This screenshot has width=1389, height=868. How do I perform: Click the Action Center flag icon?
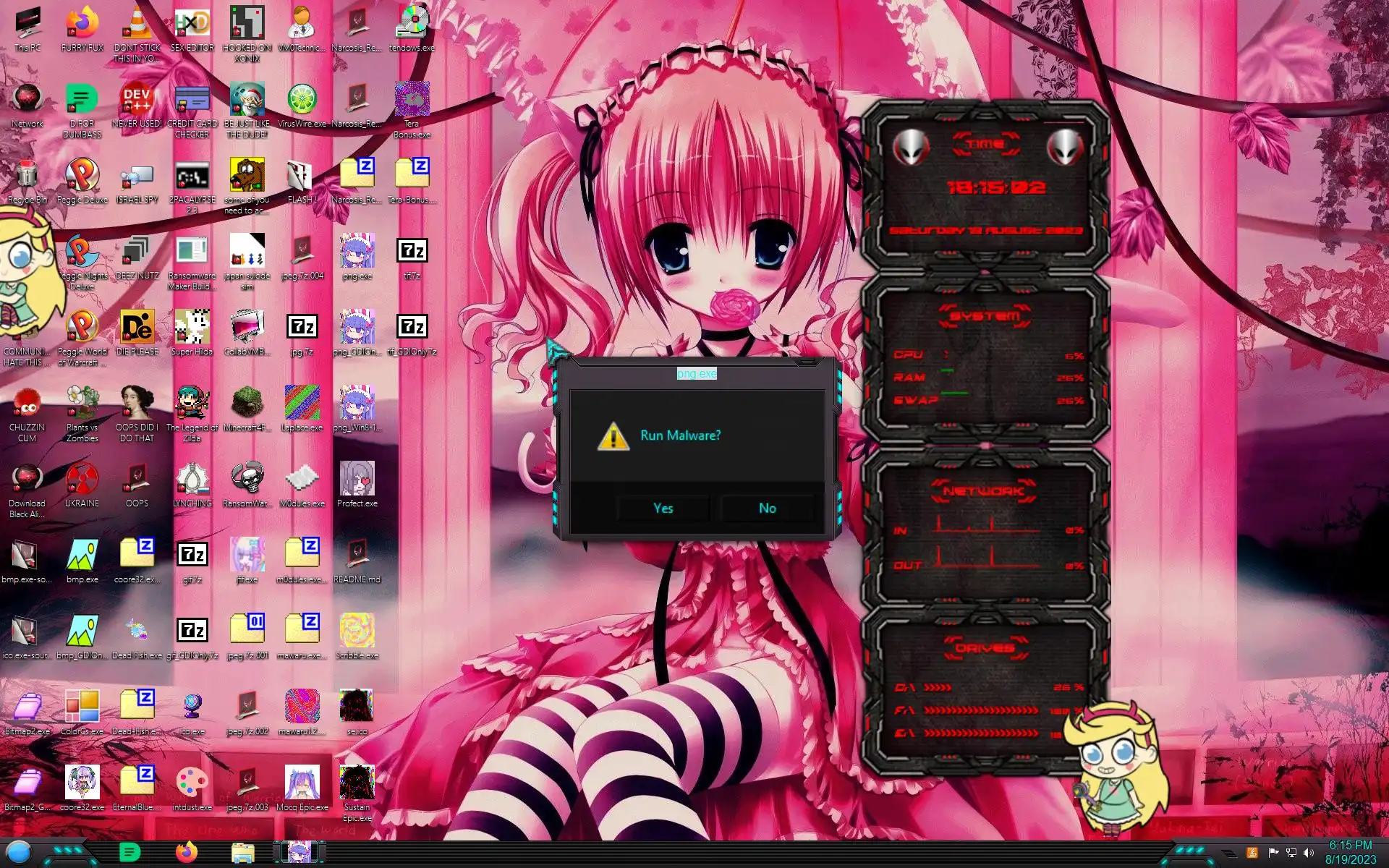tap(1273, 853)
